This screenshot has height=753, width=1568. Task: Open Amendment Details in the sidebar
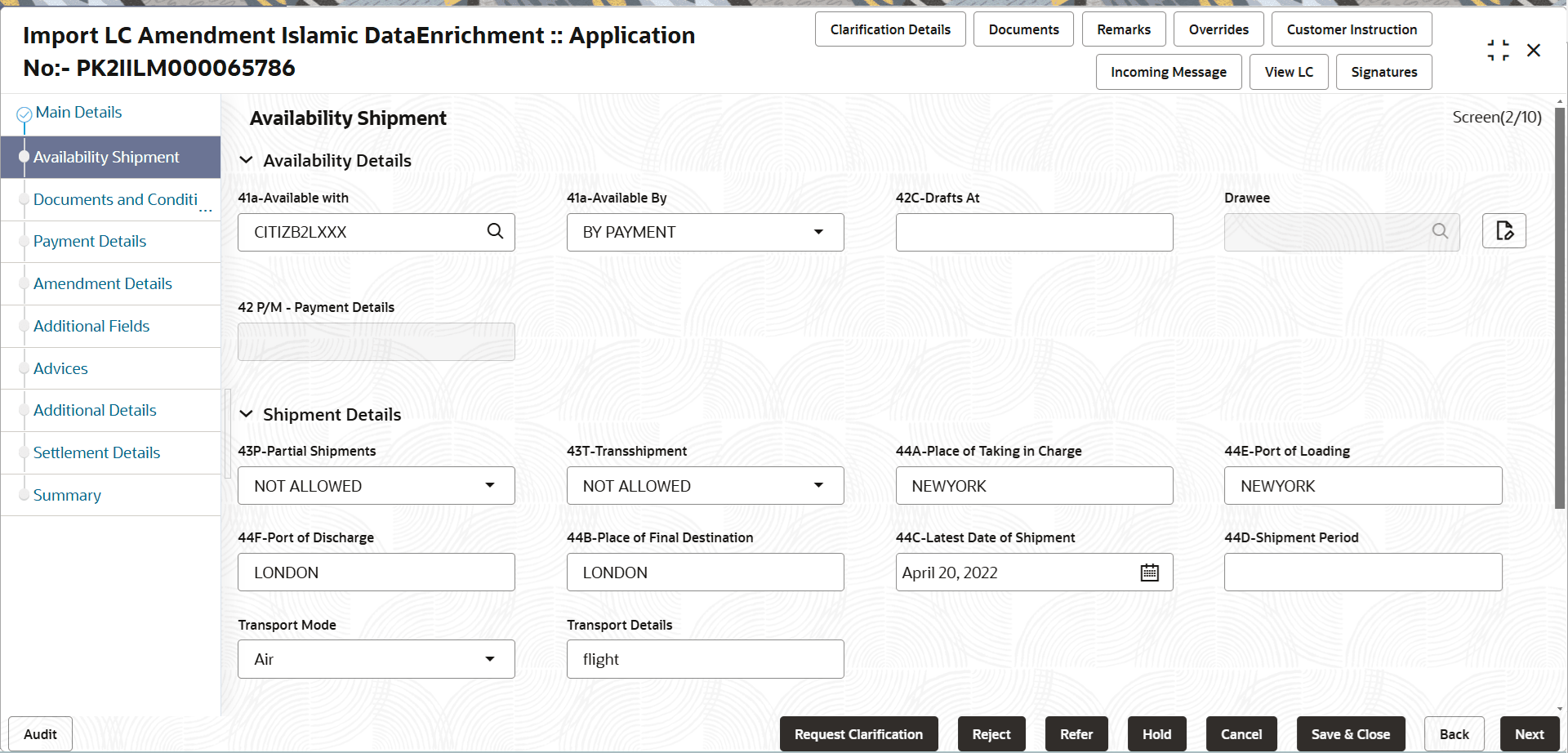103,283
